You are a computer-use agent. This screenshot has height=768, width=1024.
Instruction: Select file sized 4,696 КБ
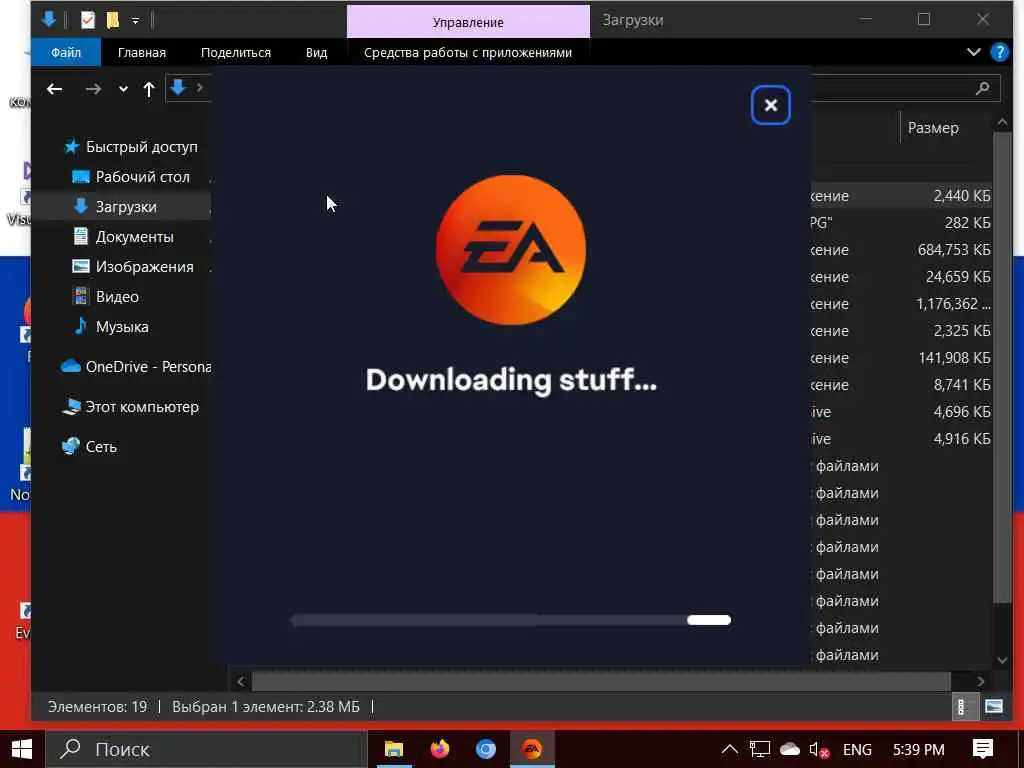tap(961, 412)
